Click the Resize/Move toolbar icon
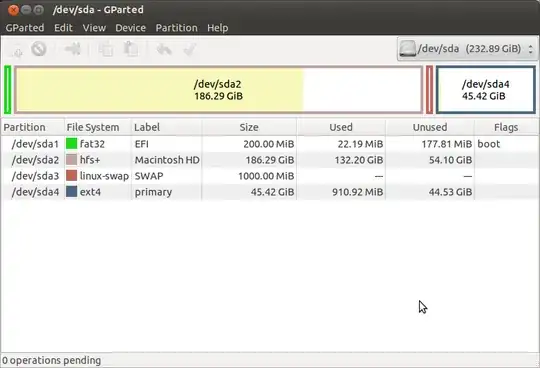 73,49
